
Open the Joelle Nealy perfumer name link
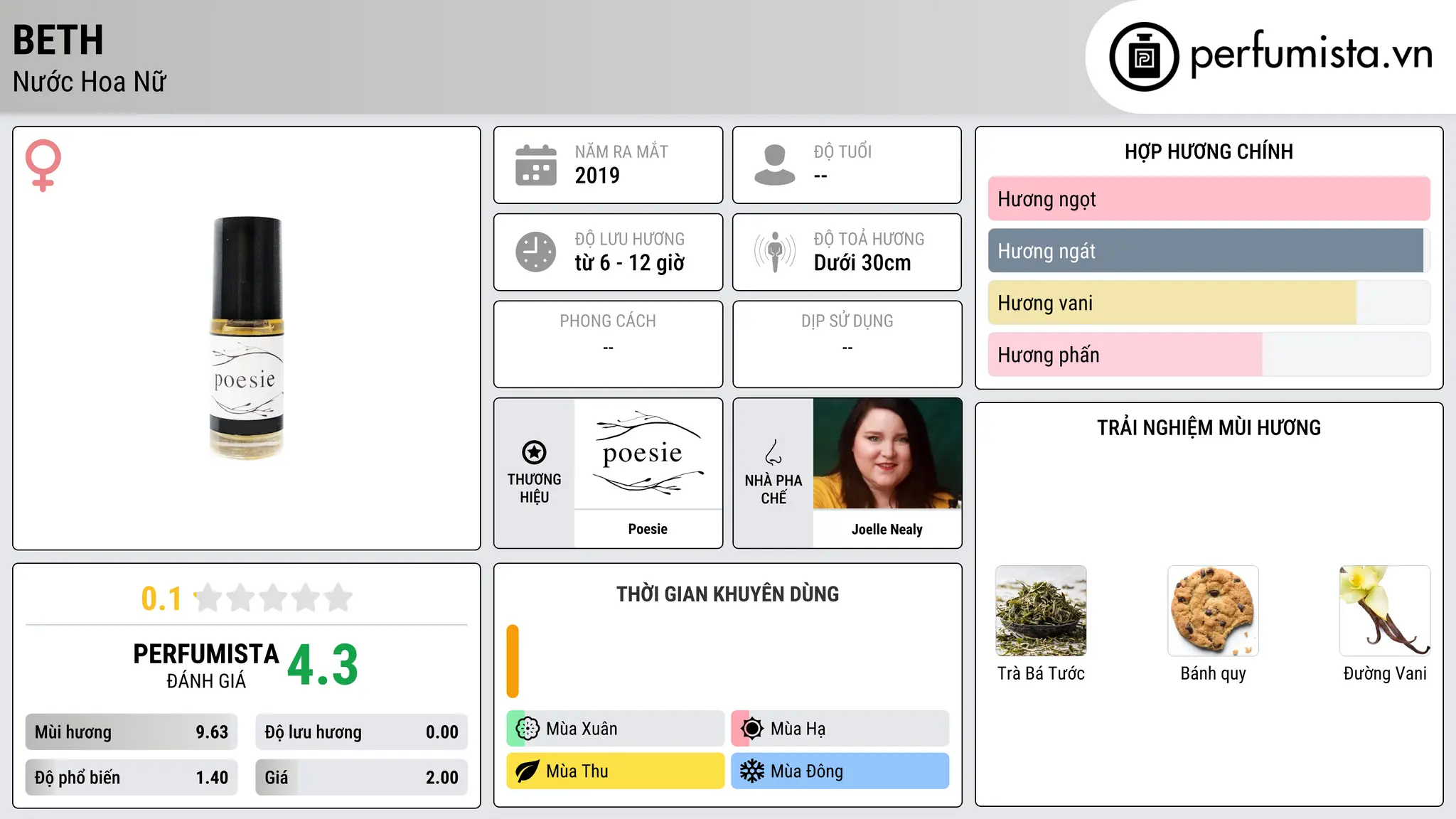(x=887, y=529)
